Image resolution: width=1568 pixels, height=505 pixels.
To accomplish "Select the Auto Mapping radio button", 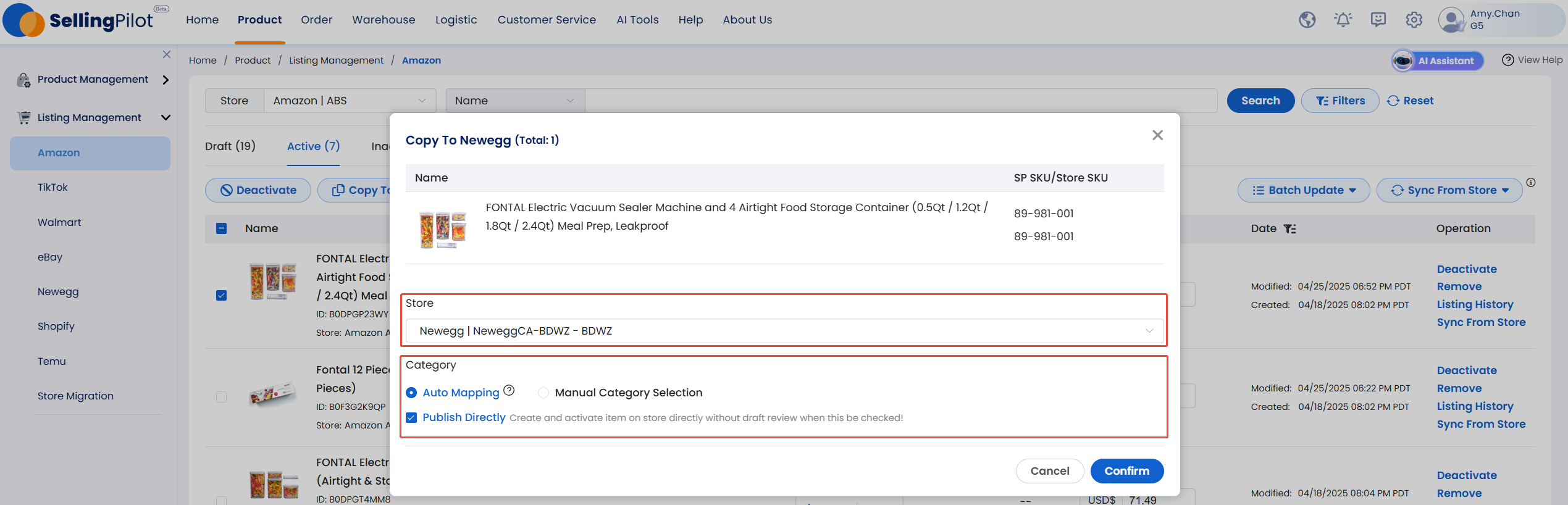I will pos(411,393).
